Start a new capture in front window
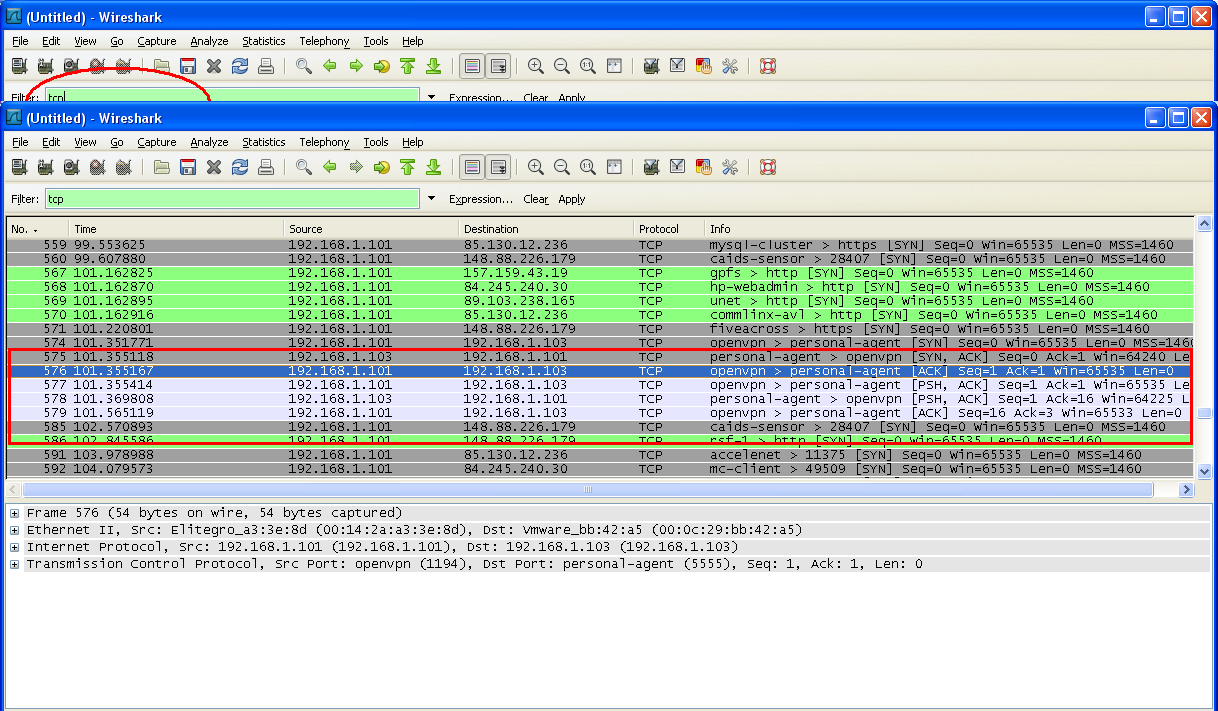1218x711 pixels. tap(71, 167)
